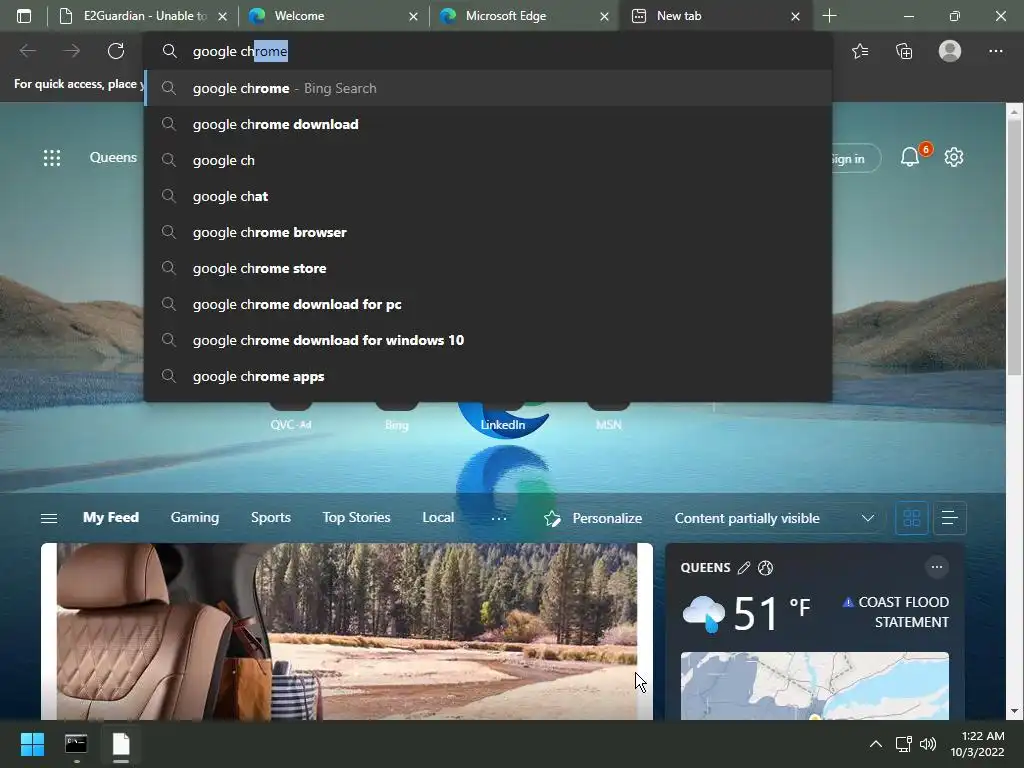Open the apps grid launcher icon
The width and height of the screenshot is (1024, 768).
point(52,157)
